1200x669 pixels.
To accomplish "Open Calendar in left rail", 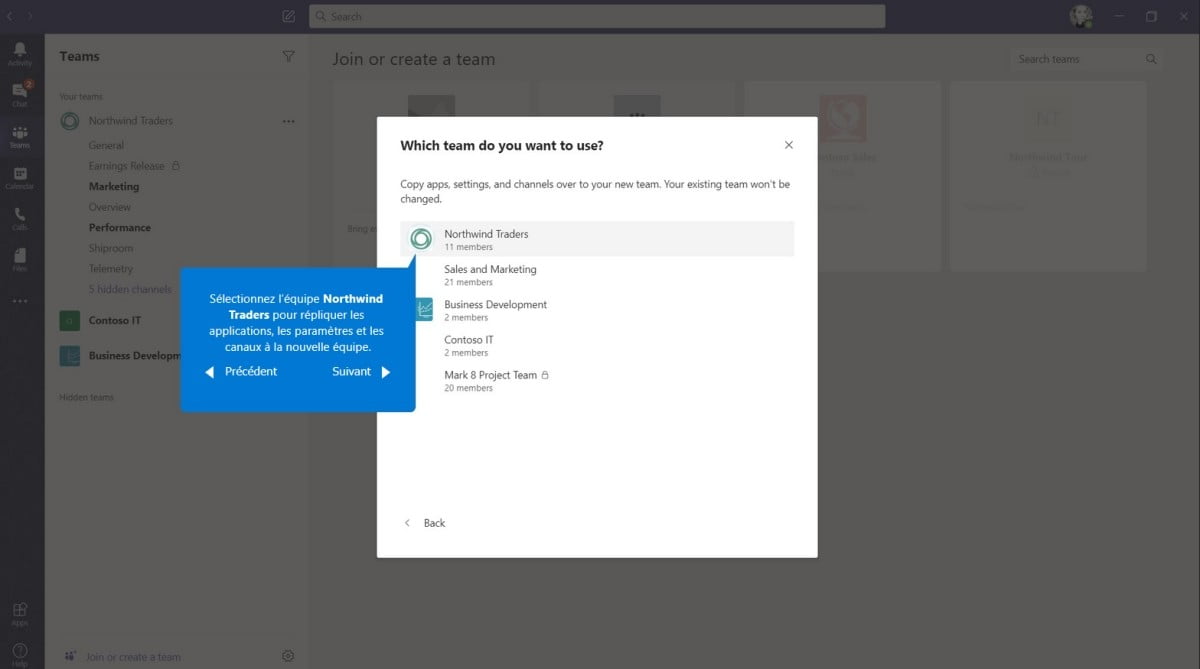I will click(x=20, y=177).
